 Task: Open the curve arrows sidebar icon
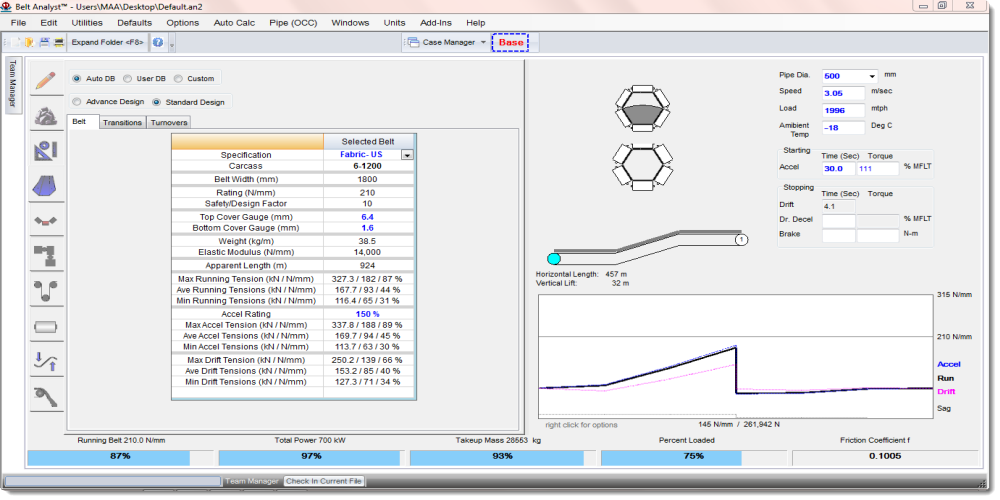pyautogui.click(x=46, y=362)
